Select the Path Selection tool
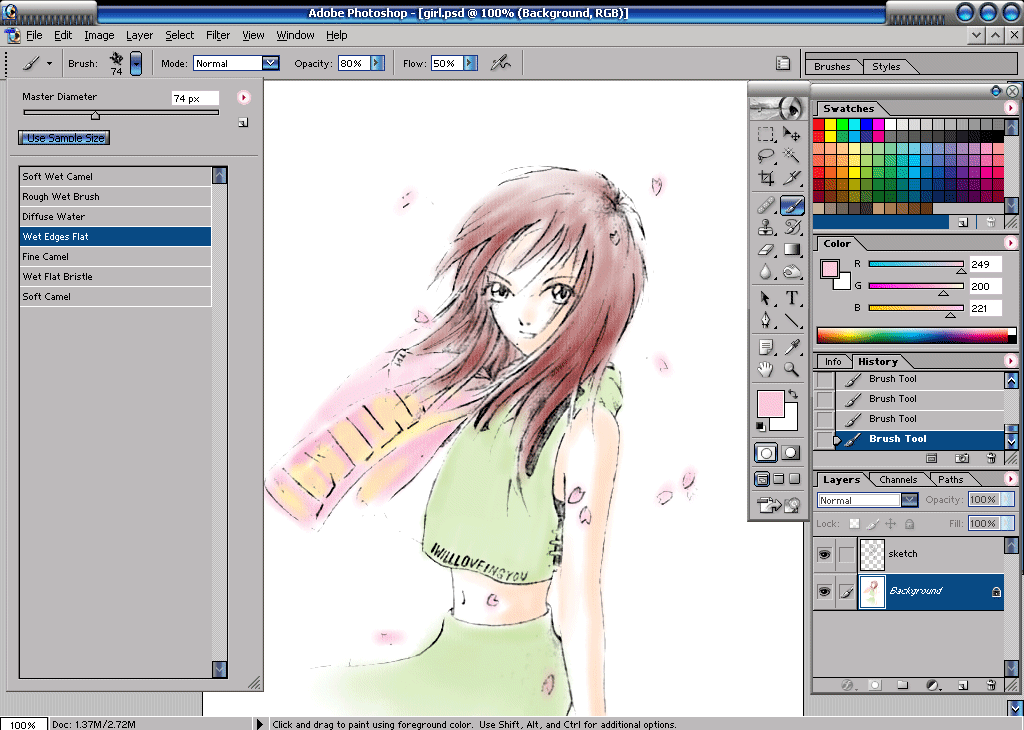 (x=766, y=298)
